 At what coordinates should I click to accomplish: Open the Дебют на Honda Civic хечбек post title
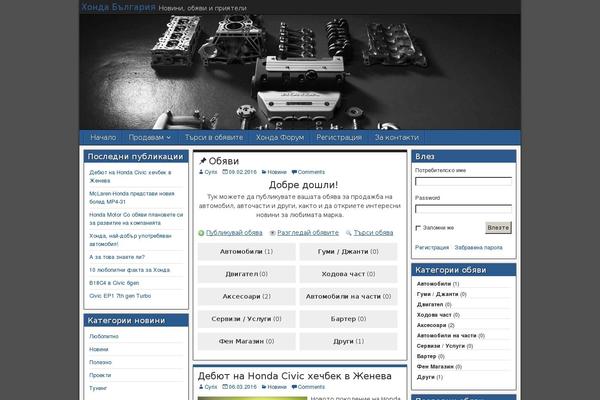click(x=295, y=376)
